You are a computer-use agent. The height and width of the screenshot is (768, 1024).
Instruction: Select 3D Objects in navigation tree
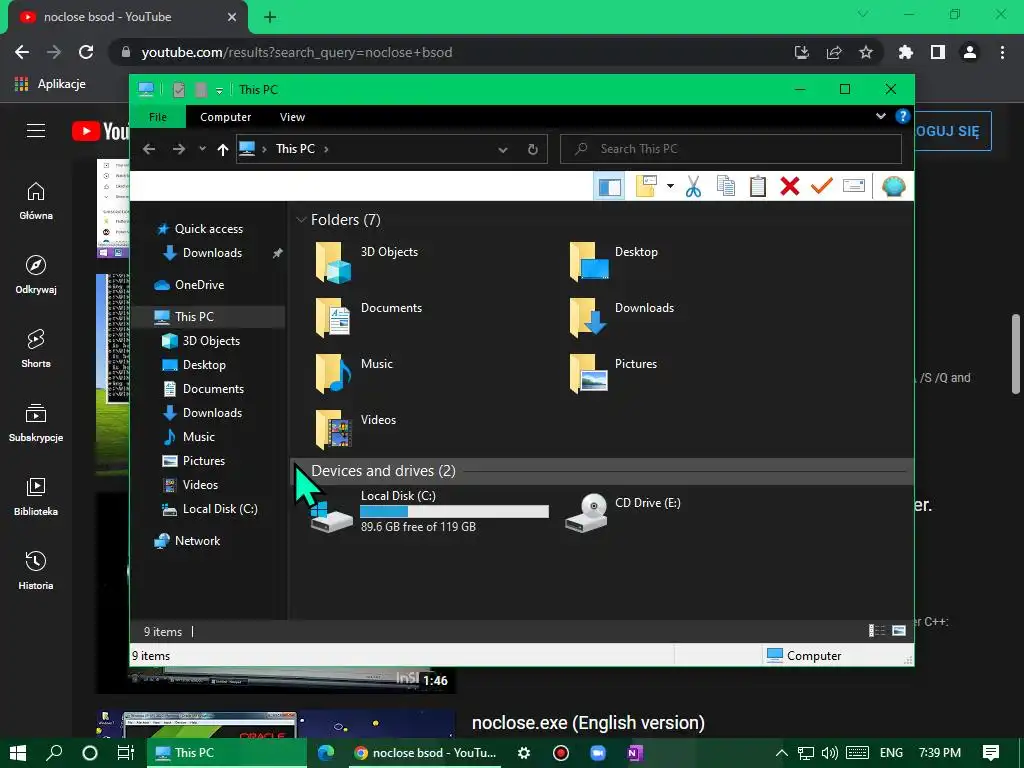point(211,341)
